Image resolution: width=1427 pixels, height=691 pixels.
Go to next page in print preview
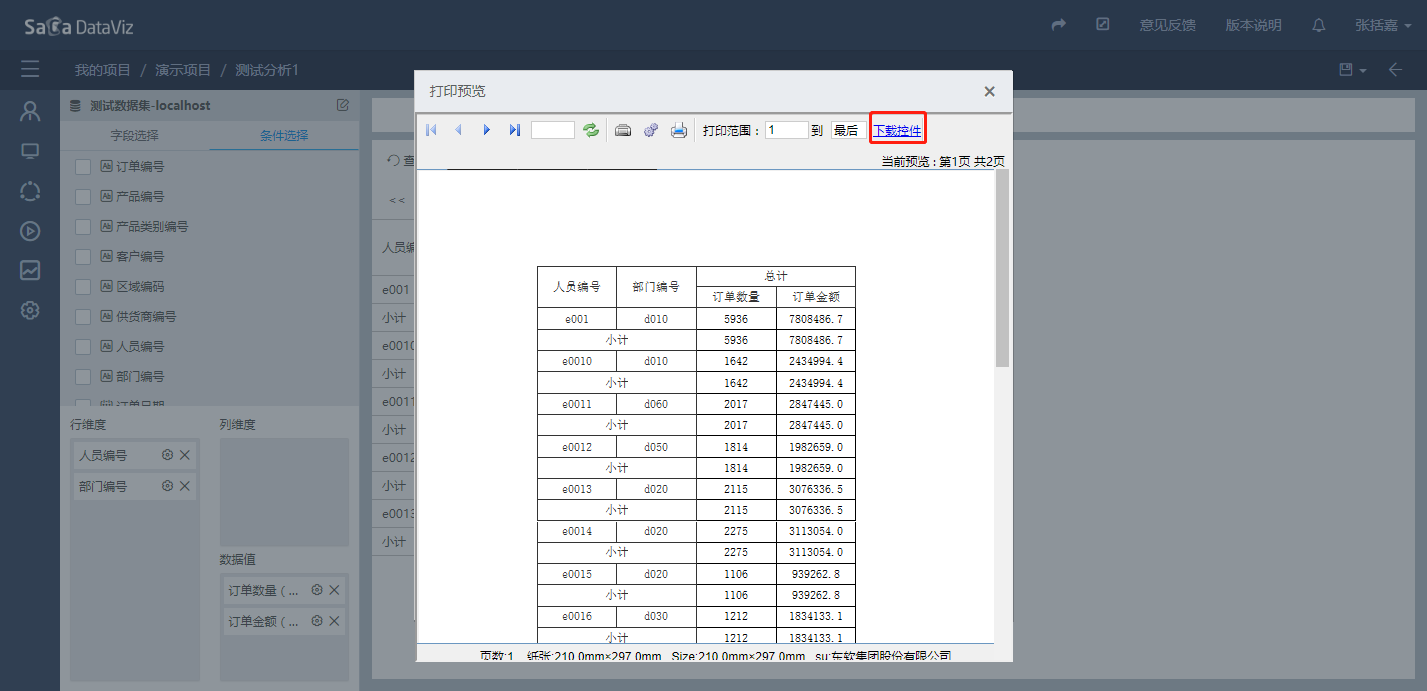point(487,130)
